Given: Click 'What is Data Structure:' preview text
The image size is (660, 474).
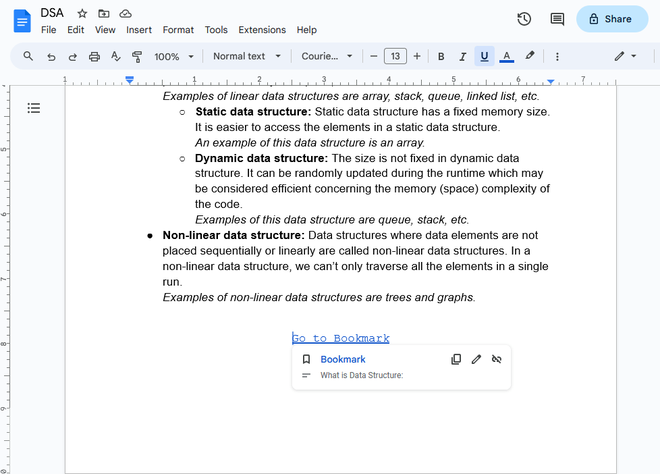Looking at the screenshot, I should pos(362,375).
